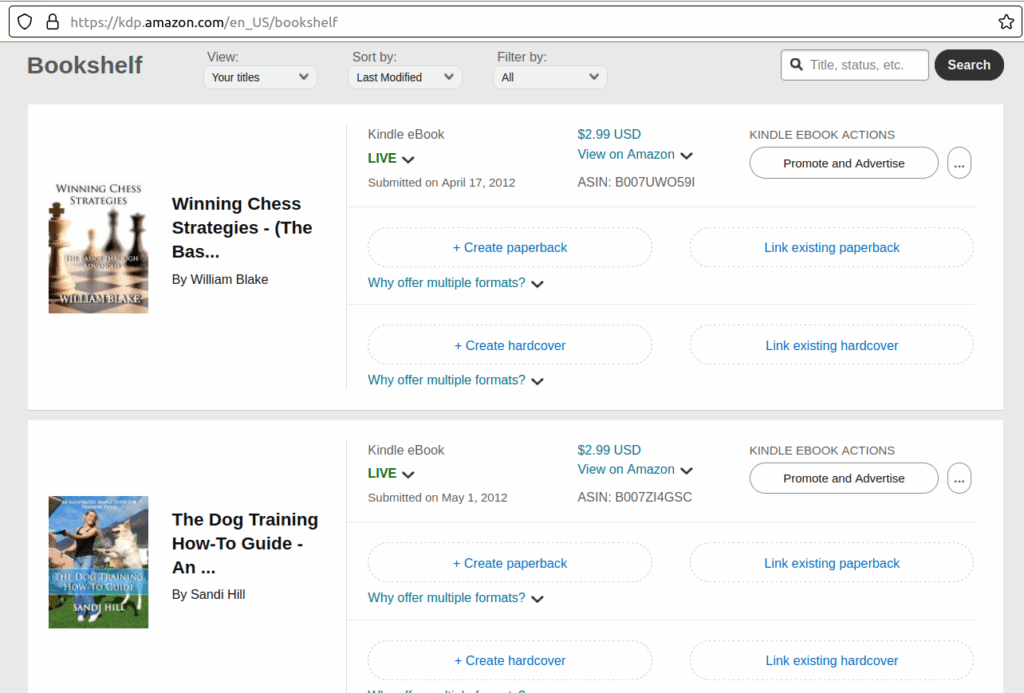1024x693 pixels.
Task: Click the magnifier icon in the search field
Action: click(x=797, y=65)
